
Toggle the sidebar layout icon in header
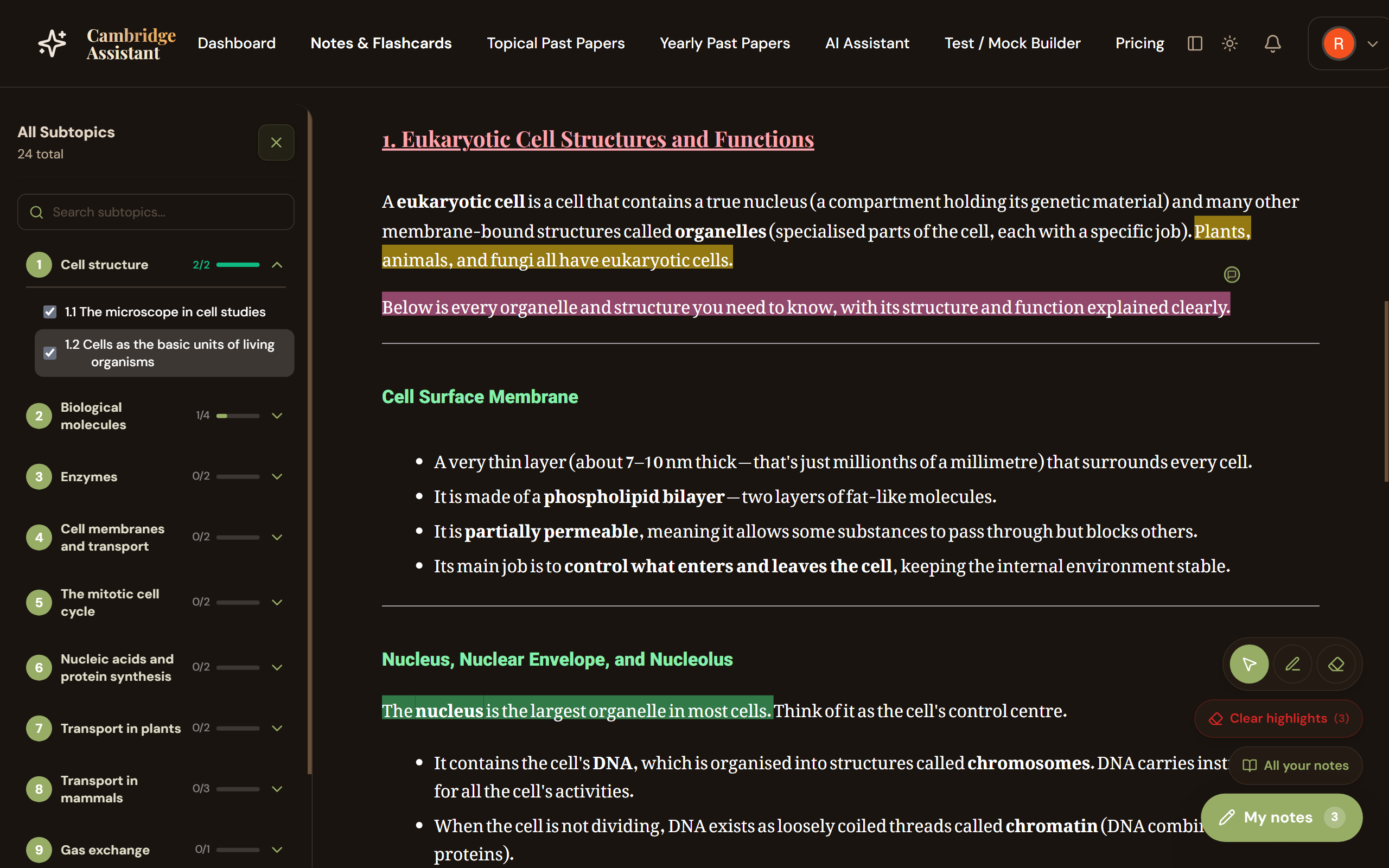pos(1194,43)
